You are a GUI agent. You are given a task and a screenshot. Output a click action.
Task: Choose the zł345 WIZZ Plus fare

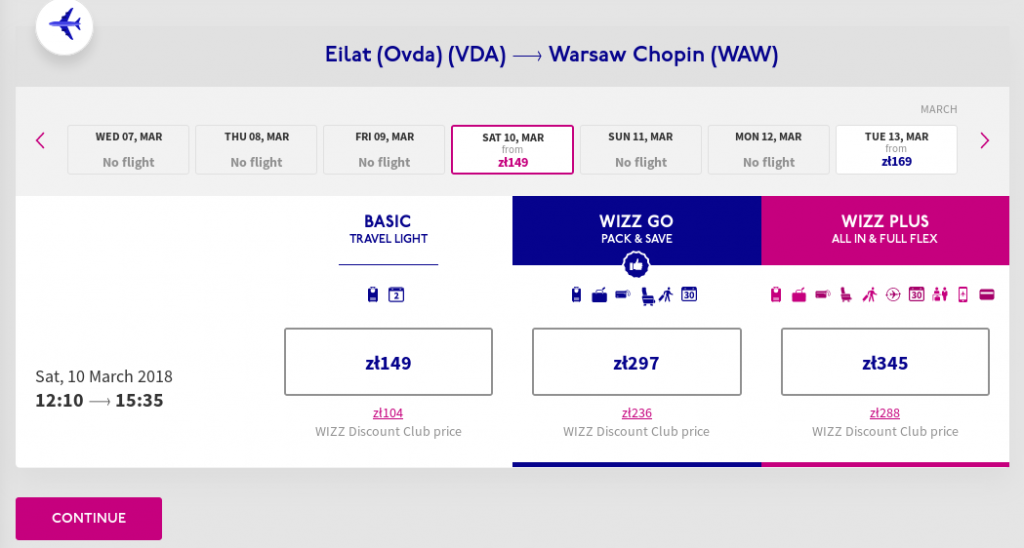coord(885,362)
